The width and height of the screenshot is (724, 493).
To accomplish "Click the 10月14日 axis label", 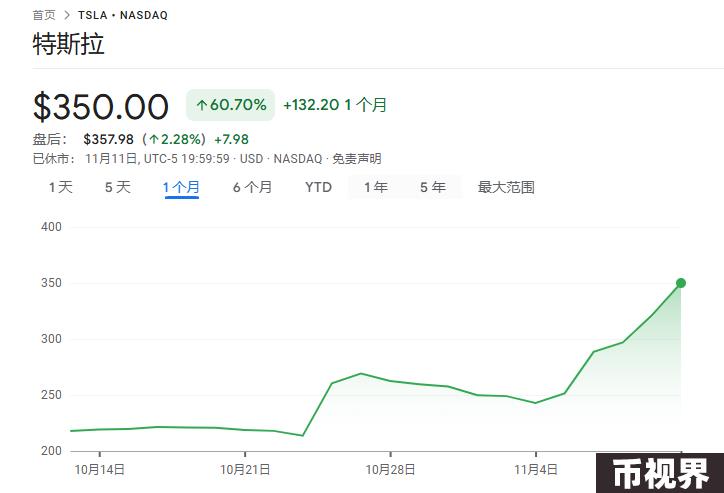I will [x=100, y=469].
